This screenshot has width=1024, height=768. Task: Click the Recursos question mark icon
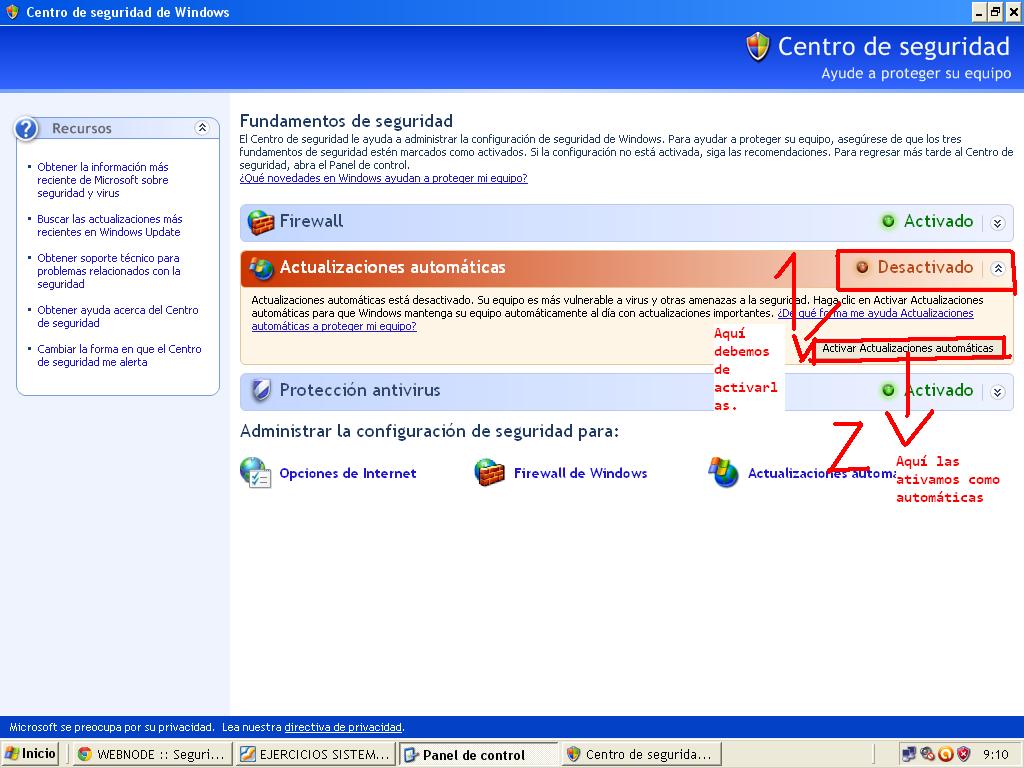pos(27,128)
